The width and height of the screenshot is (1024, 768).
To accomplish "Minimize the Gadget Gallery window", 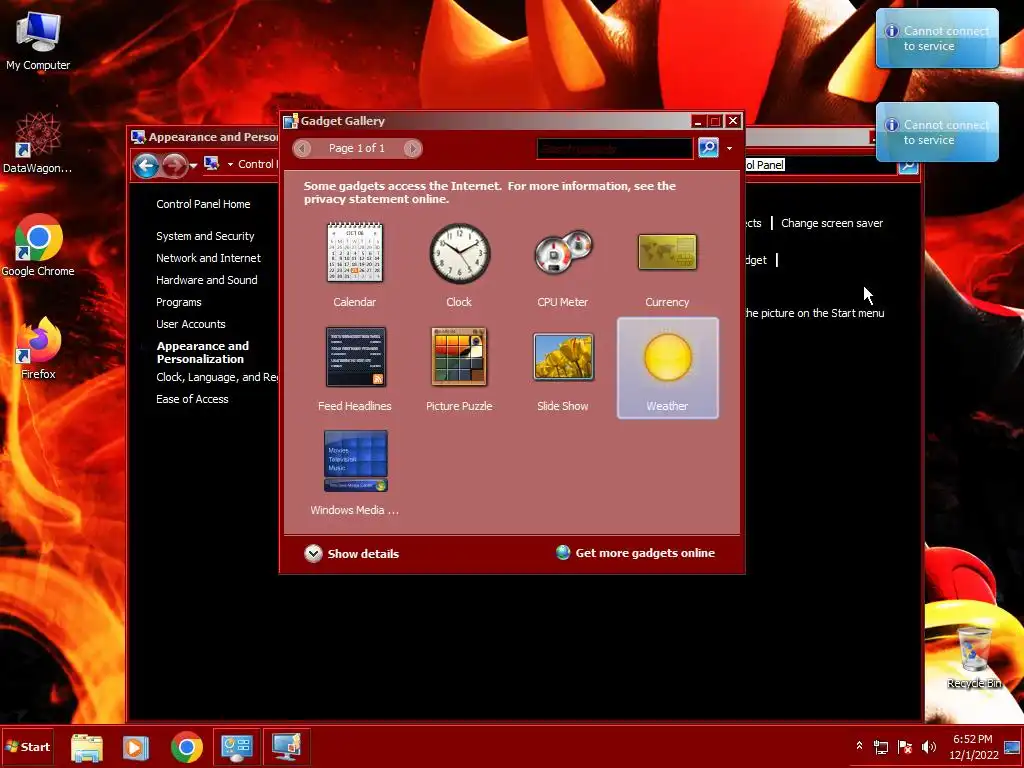I will [698, 121].
